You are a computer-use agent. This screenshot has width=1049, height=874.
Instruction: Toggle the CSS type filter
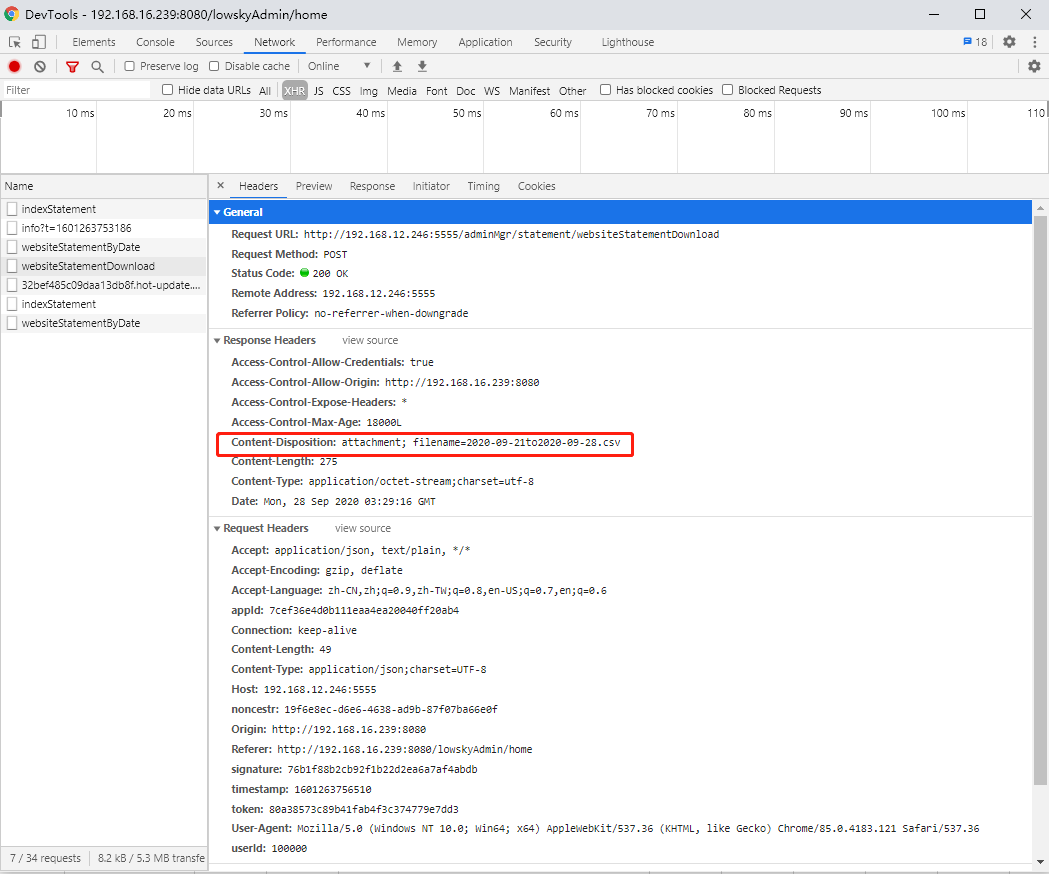point(341,90)
